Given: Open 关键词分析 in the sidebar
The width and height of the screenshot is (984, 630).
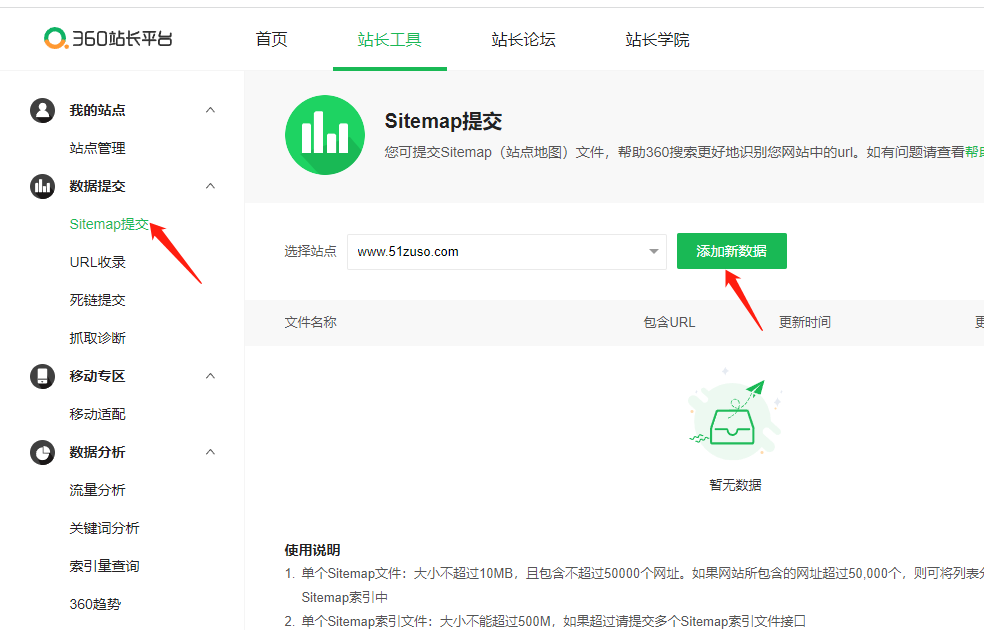Looking at the screenshot, I should [x=104, y=528].
